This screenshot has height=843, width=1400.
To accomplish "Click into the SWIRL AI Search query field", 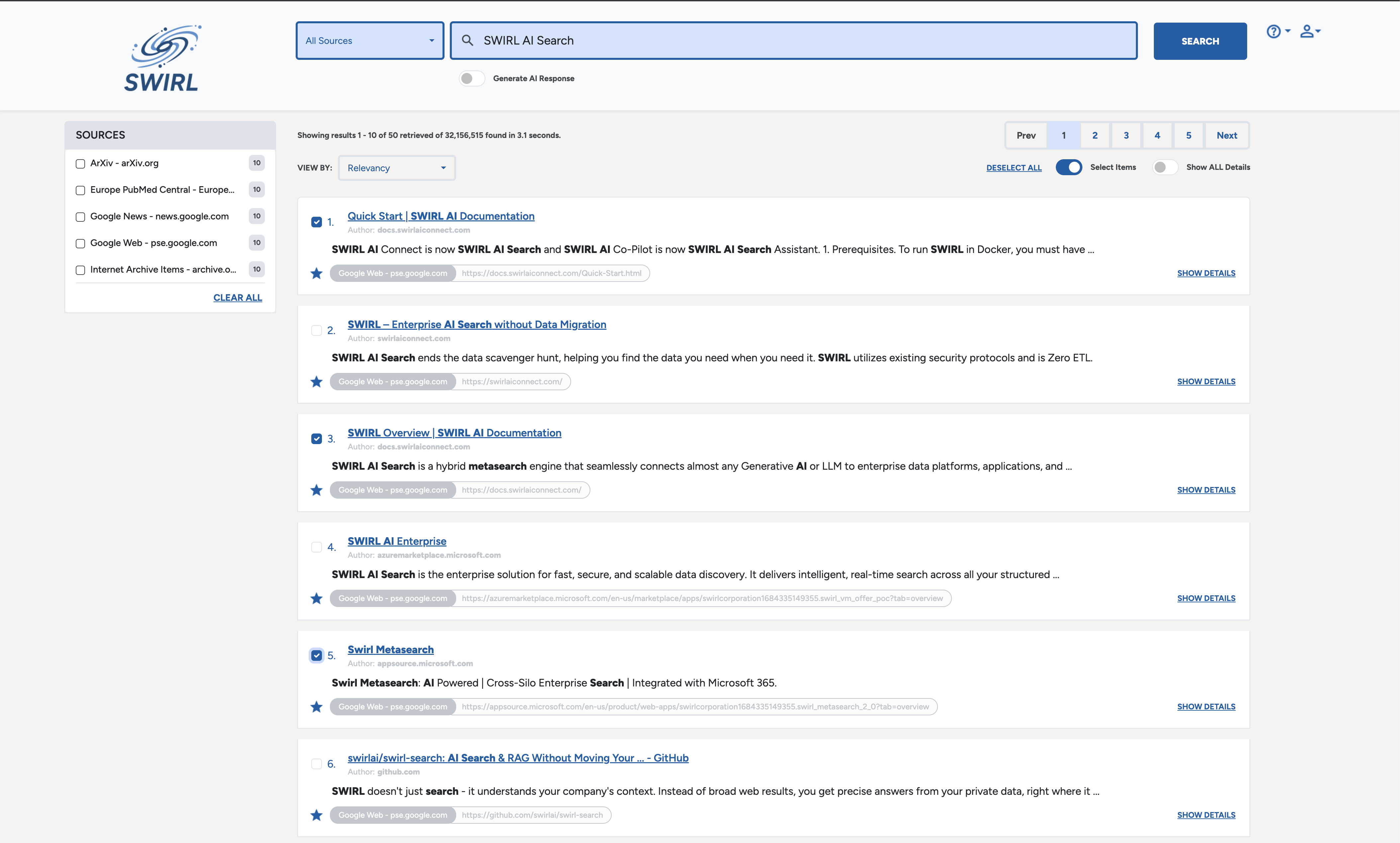I will (x=795, y=41).
